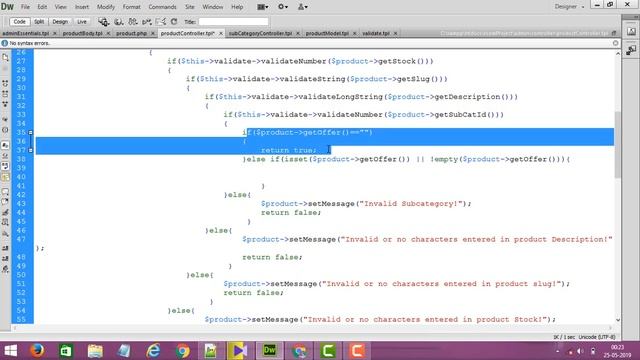
Task: Switch to Split view
Action: (39, 22)
